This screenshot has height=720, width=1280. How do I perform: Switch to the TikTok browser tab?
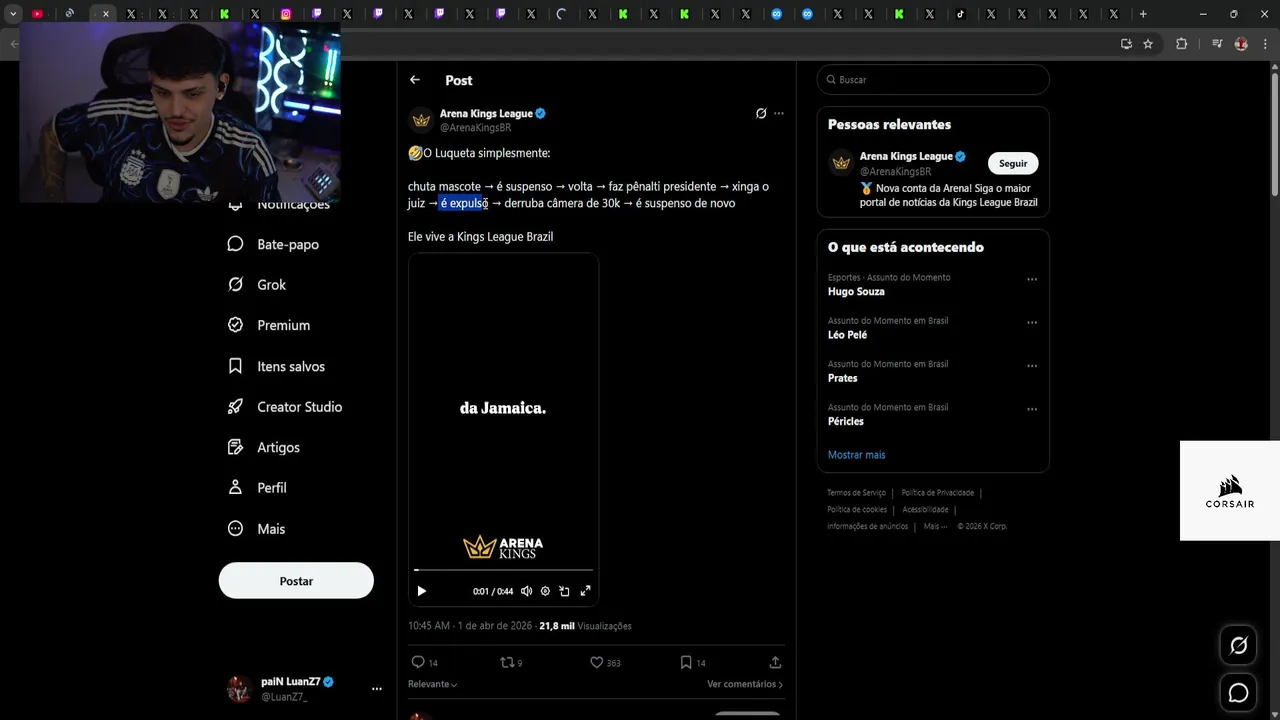pos(960,14)
